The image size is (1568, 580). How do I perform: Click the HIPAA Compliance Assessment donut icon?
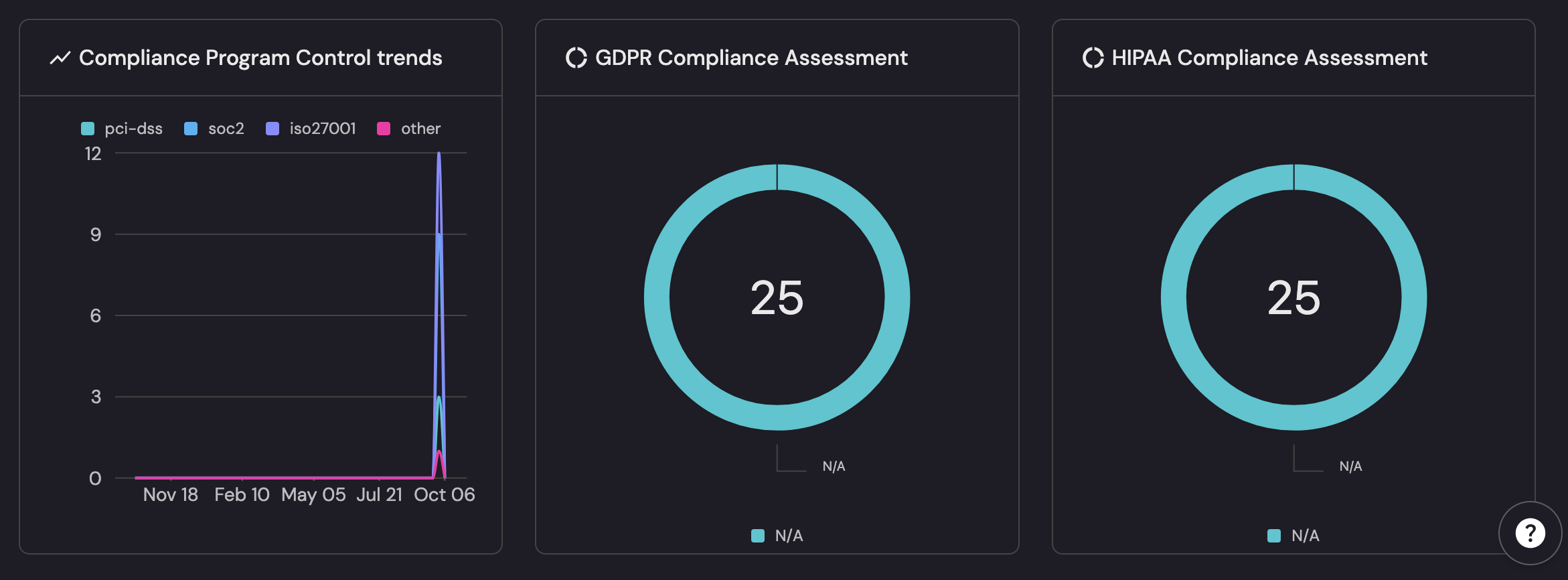pyautogui.click(x=1093, y=58)
